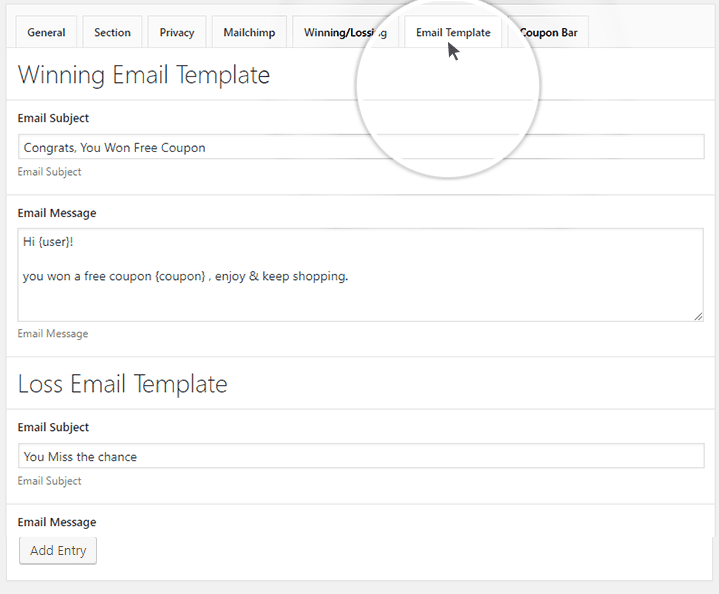Image resolution: width=719 pixels, height=594 pixels.
Task: Focus the winning Email Subject input field
Action: pyautogui.click(x=361, y=147)
